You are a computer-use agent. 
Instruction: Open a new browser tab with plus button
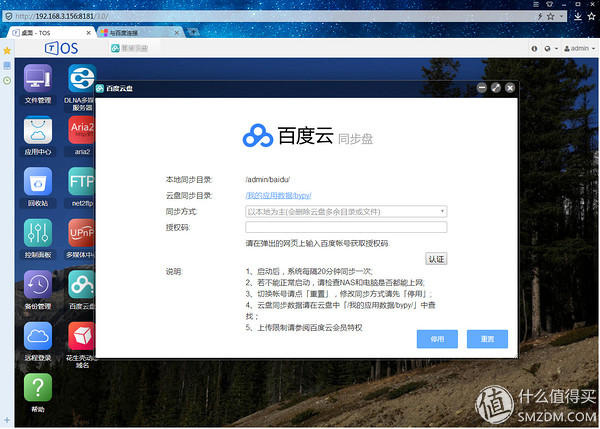pos(193,32)
